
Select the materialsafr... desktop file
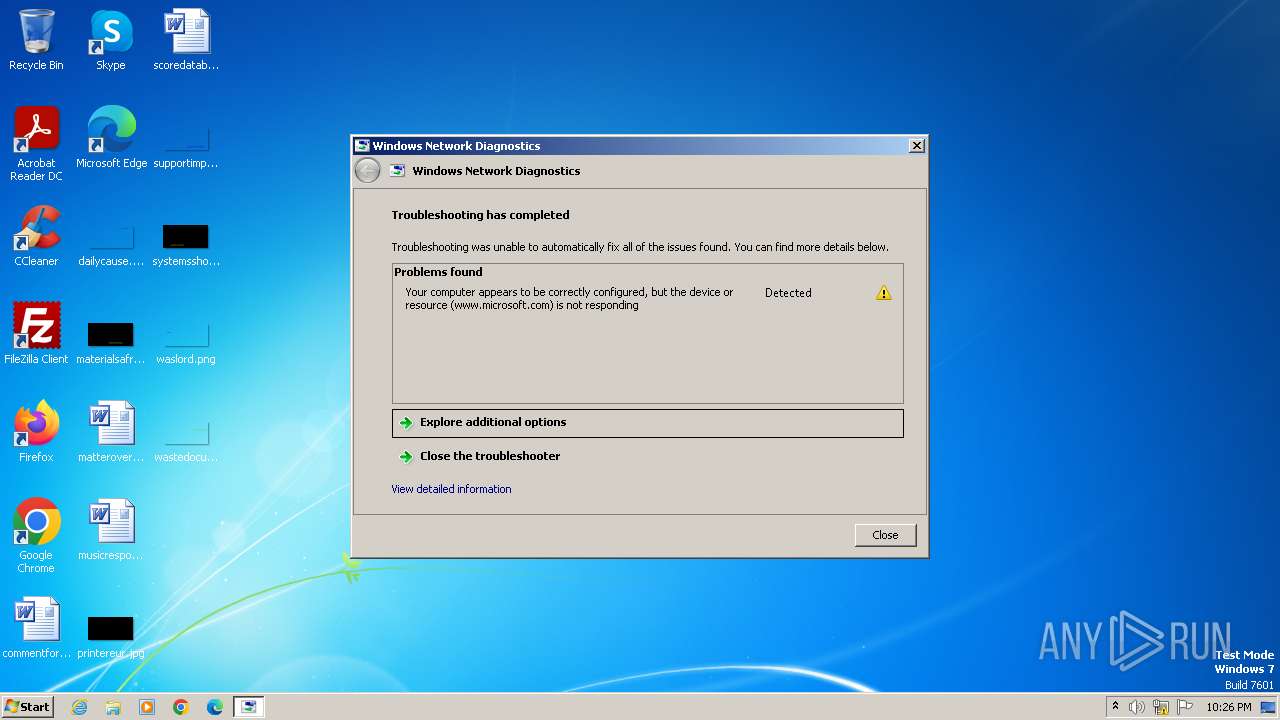pyautogui.click(x=111, y=342)
